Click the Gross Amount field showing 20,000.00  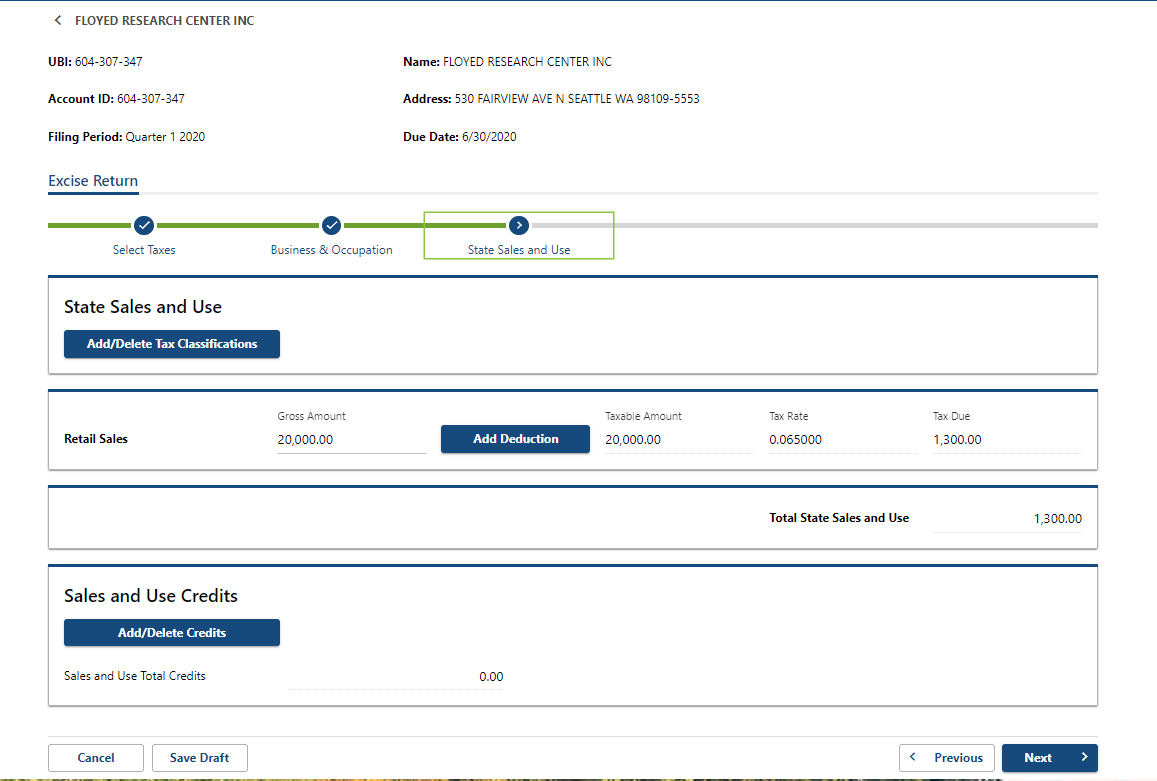pos(350,439)
